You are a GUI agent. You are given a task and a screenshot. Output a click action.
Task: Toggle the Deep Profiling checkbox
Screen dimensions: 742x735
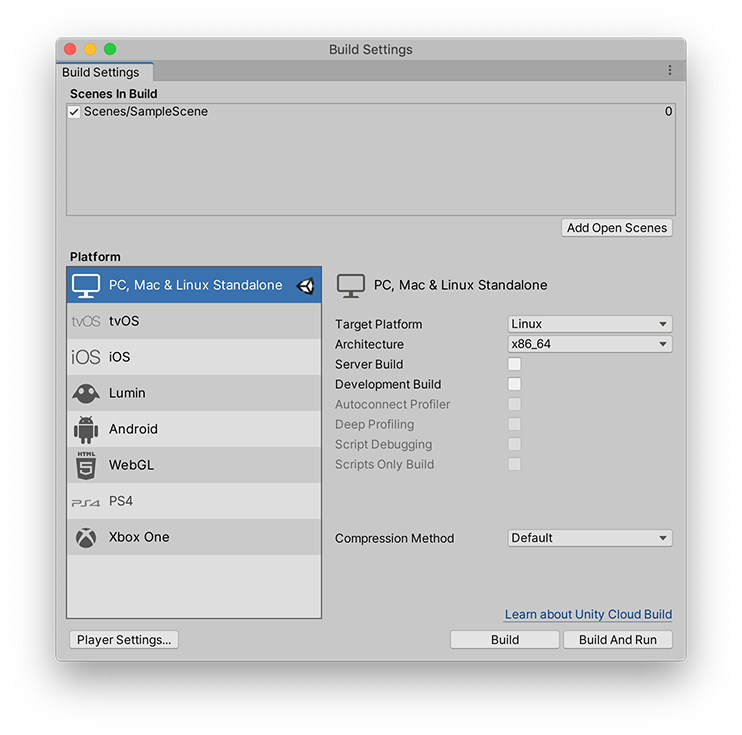pyautogui.click(x=514, y=424)
